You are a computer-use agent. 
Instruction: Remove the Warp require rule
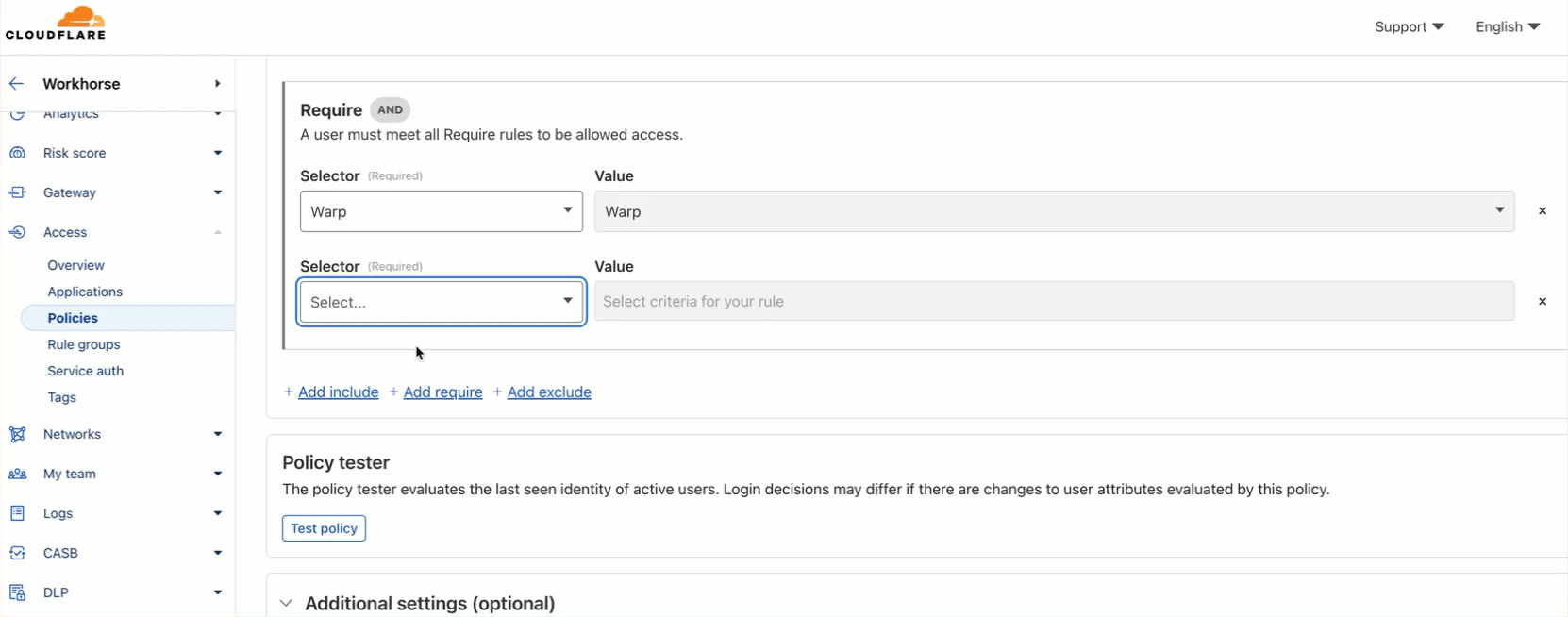1543,211
